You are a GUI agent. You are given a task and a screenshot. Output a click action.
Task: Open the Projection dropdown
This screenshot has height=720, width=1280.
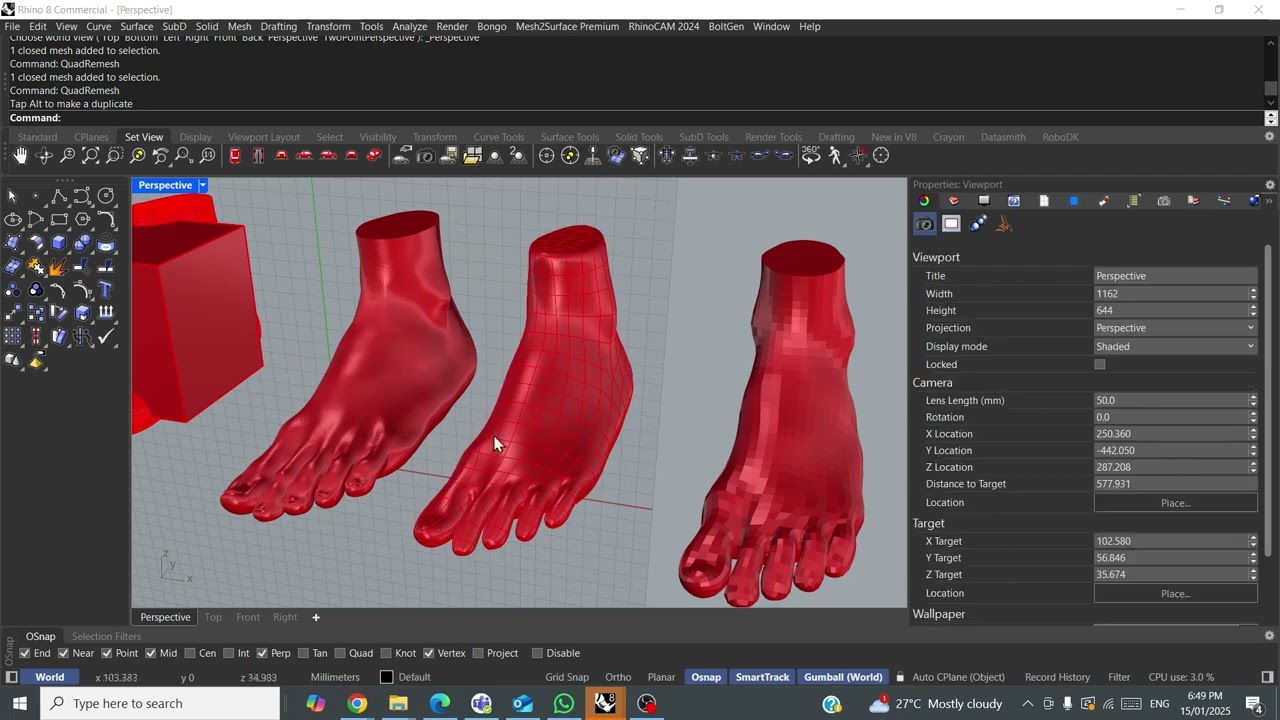[x=1176, y=328]
